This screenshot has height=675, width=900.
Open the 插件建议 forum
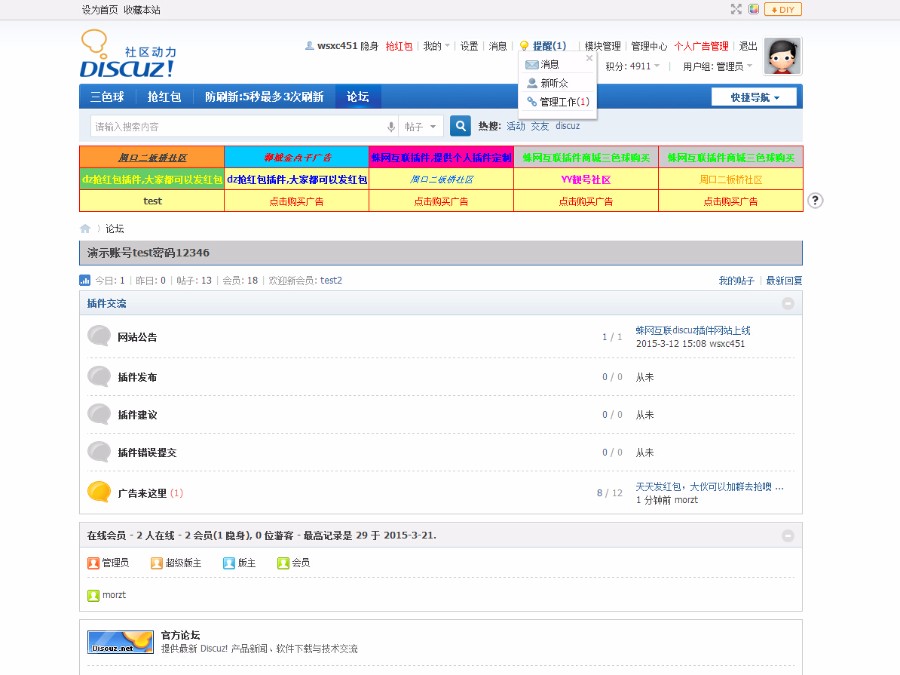(x=137, y=414)
